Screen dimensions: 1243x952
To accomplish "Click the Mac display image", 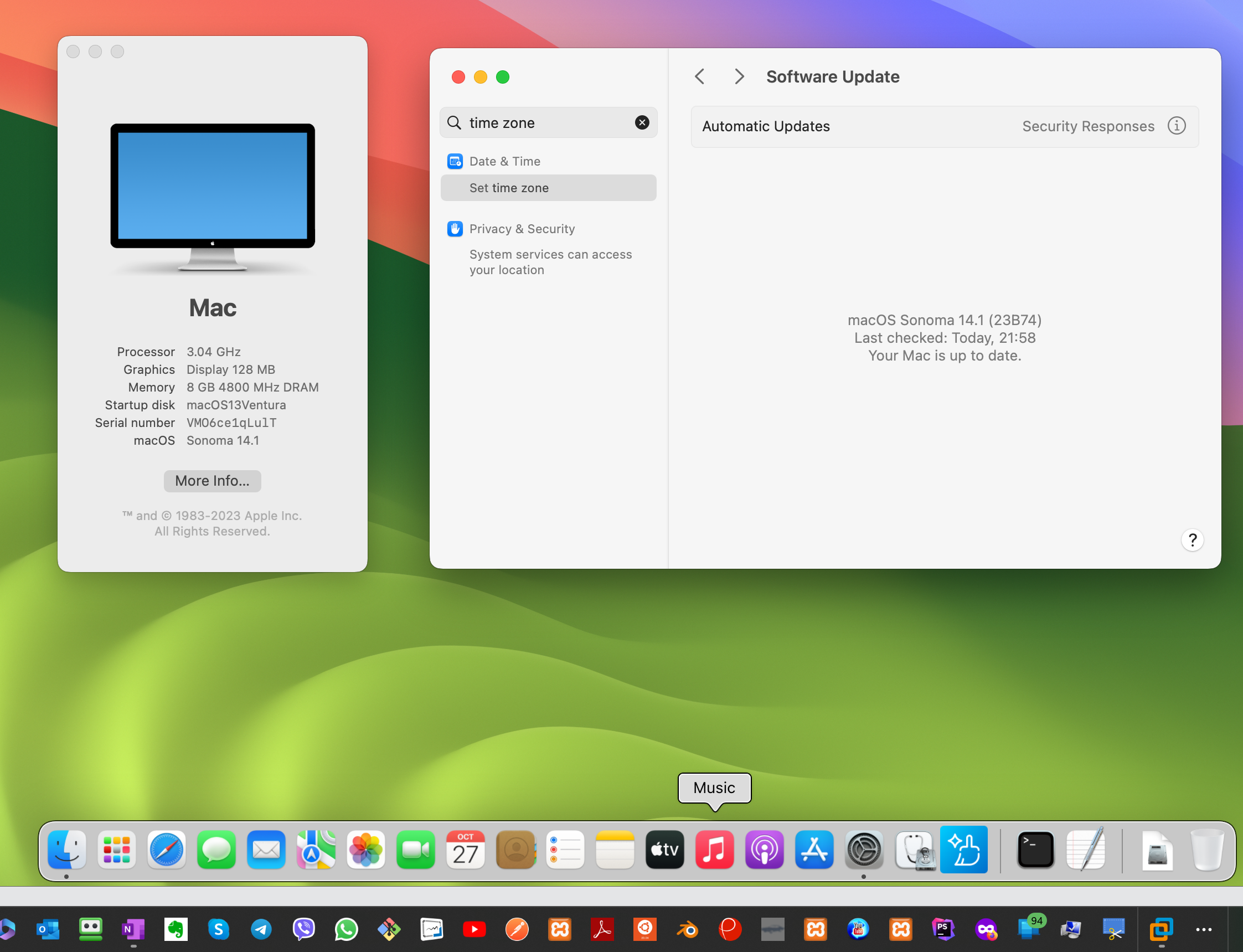I will click(213, 198).
